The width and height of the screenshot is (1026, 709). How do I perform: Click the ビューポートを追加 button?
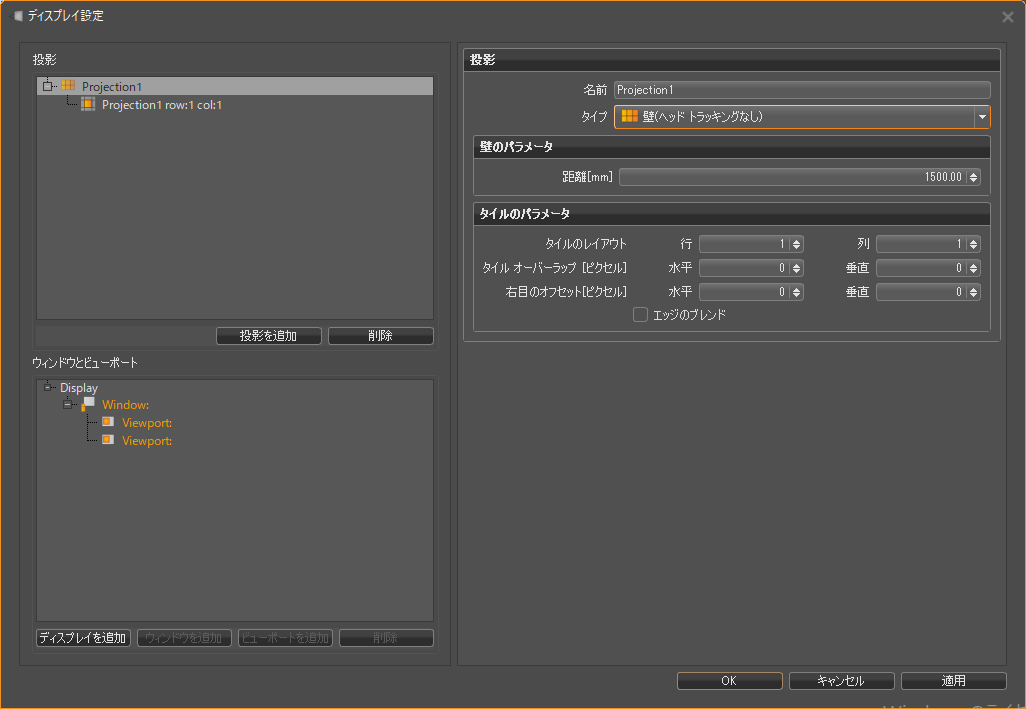tap(285, 638)
